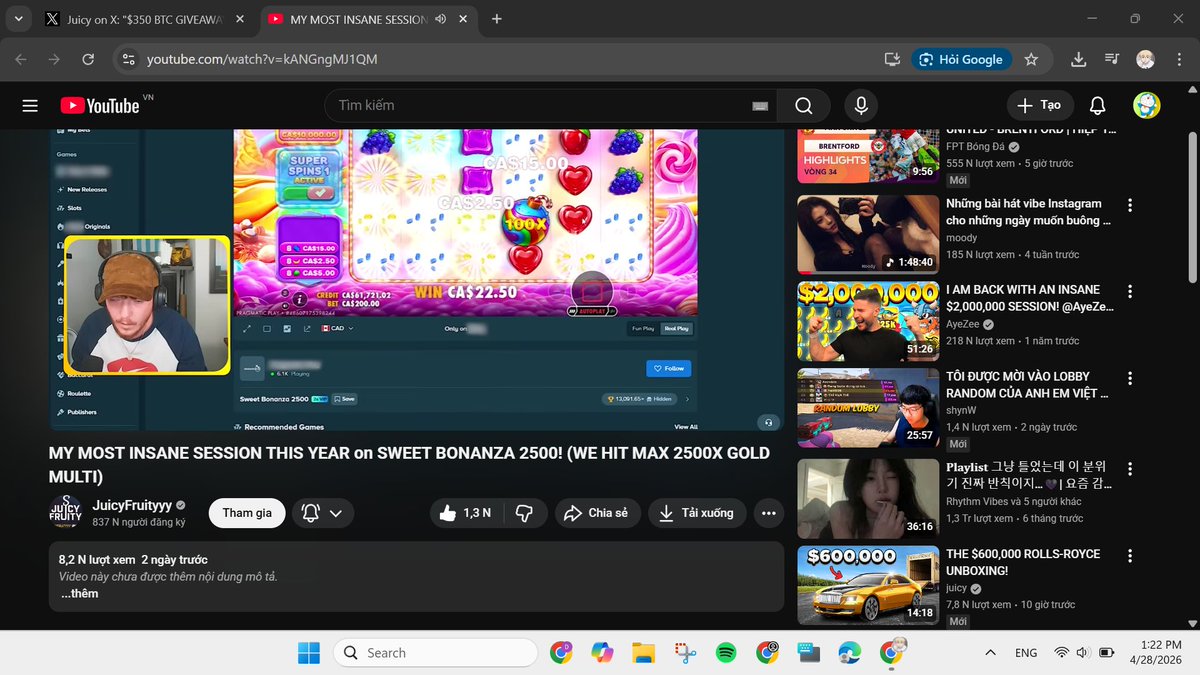Like the video with thumbs up
This screenshot has height=675, width=1200.
click(x=465, y=513)
